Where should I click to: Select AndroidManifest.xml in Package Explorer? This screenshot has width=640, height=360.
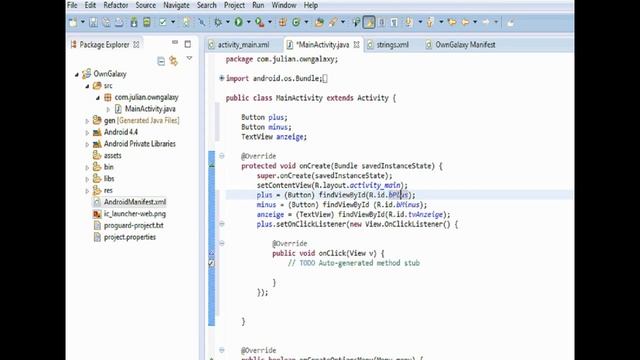pyautogui.click(x=135, y=202)
